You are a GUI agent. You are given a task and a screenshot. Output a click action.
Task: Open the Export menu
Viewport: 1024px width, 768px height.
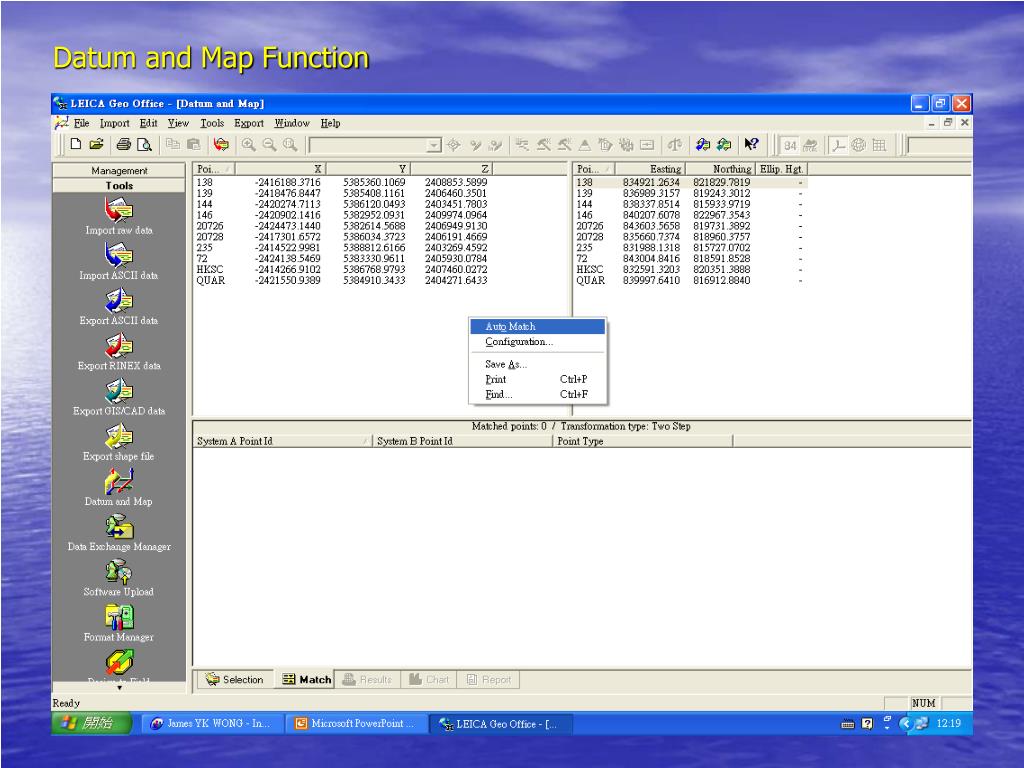point(249,123)
